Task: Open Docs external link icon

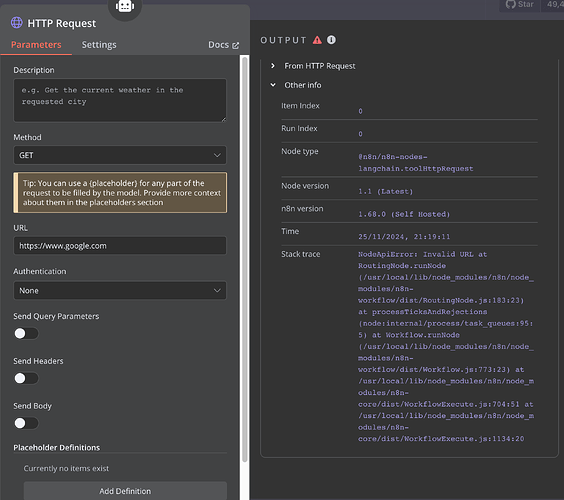Action: point(236,45)
